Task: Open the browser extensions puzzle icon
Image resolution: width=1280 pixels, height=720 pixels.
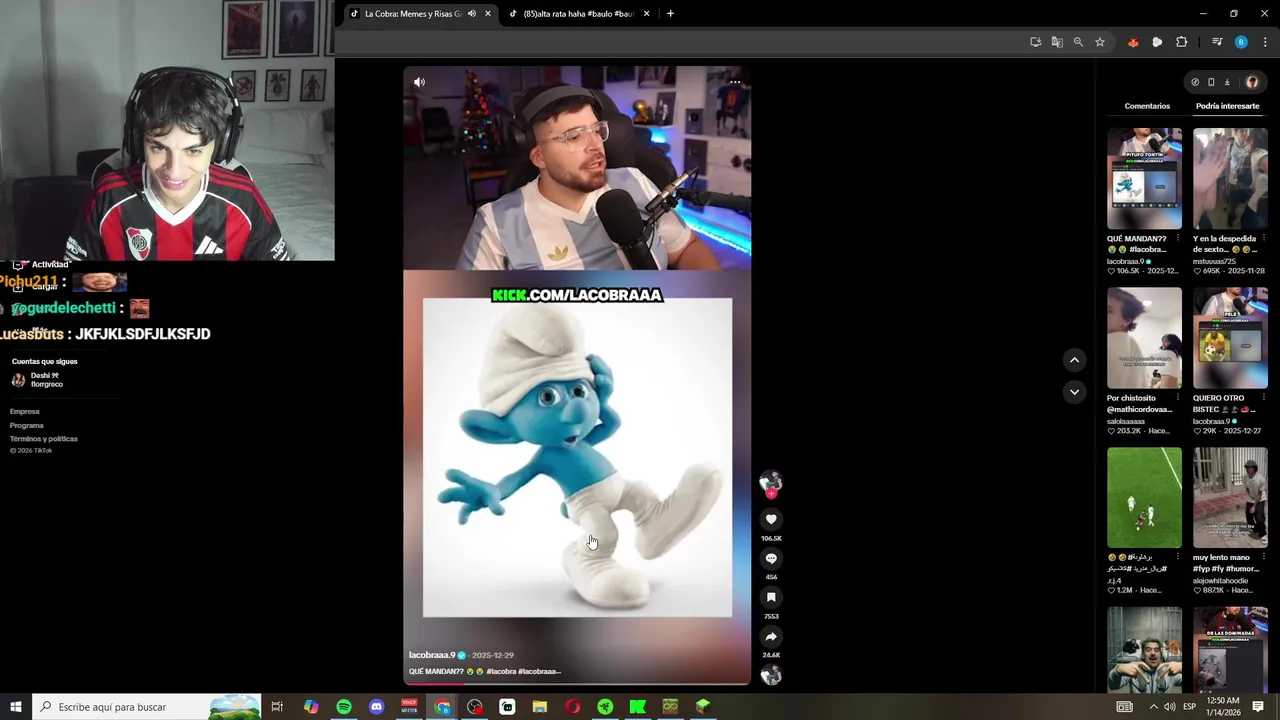Action: pyautogui.click(x=1181, y=42)
